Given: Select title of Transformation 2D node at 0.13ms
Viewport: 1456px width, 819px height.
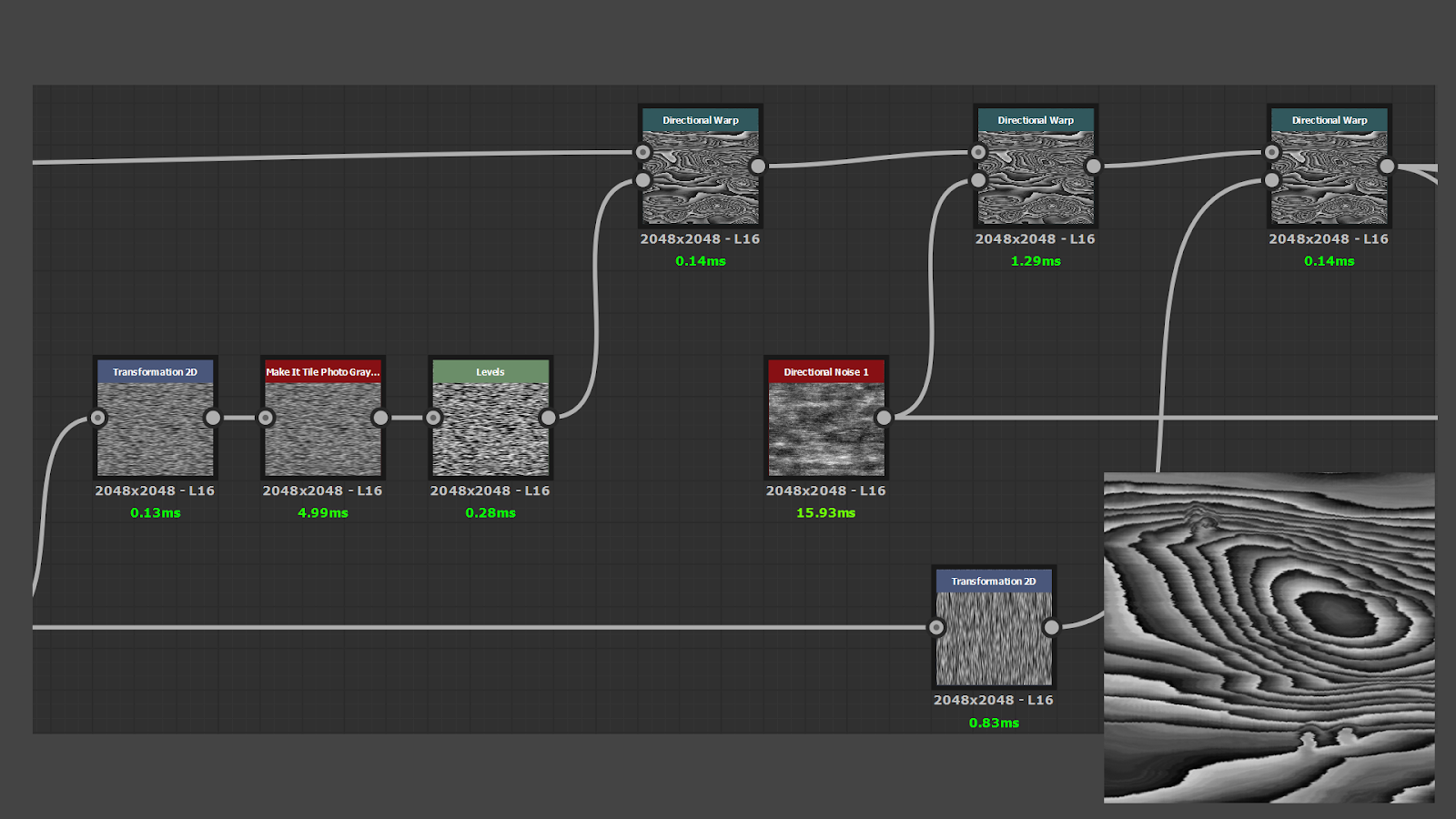Looking at the screenshot, I should coord(155,371).
